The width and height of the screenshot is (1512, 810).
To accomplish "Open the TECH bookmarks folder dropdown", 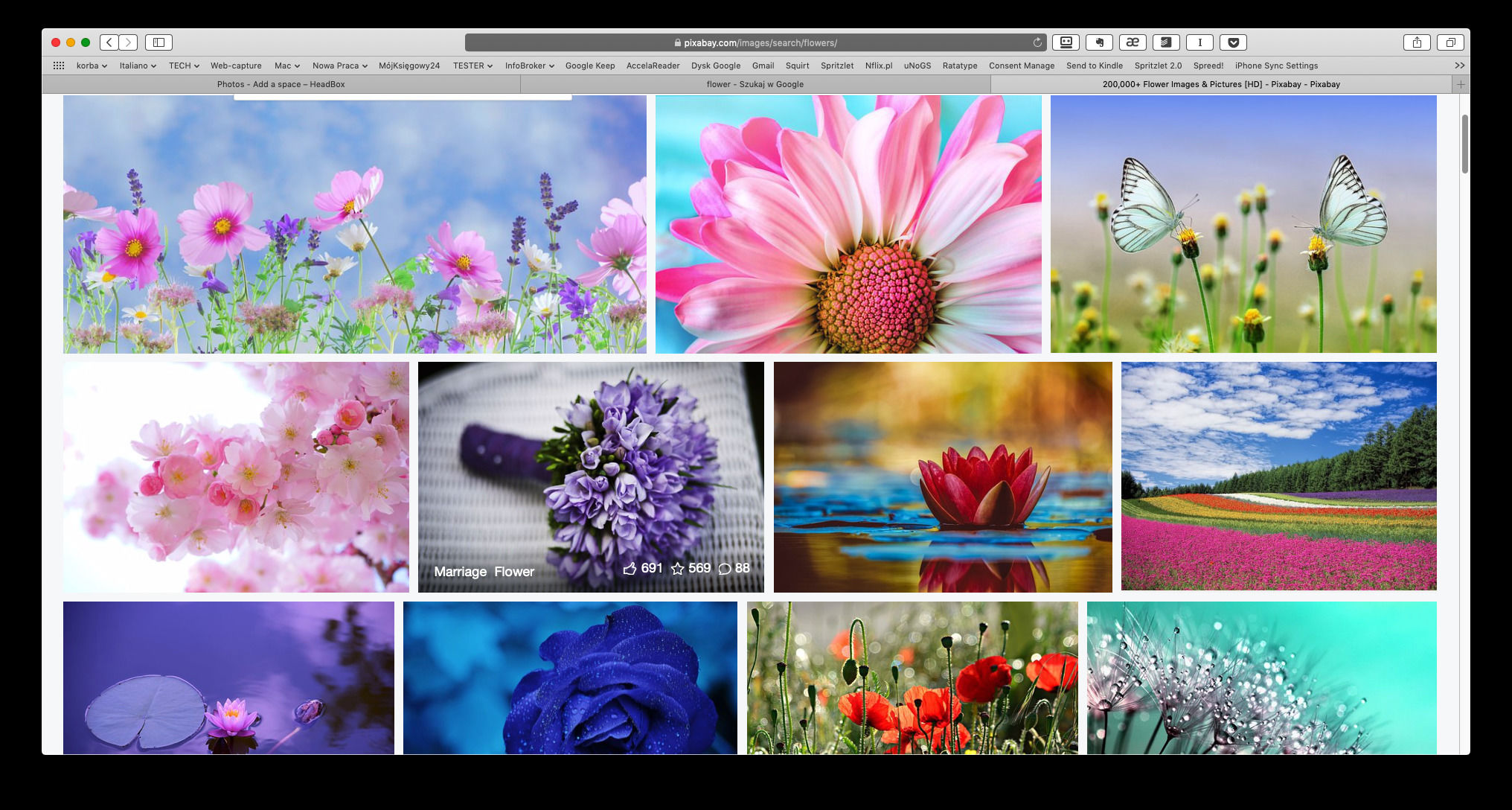I will pos(184,66).
